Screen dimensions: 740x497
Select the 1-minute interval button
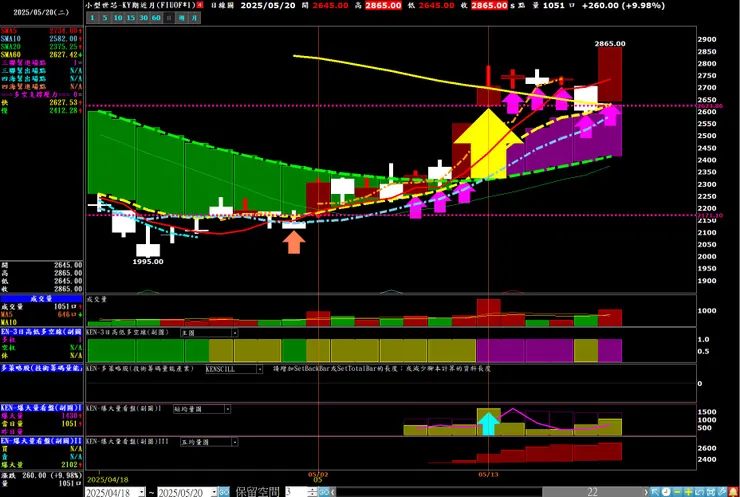[92, 18]
